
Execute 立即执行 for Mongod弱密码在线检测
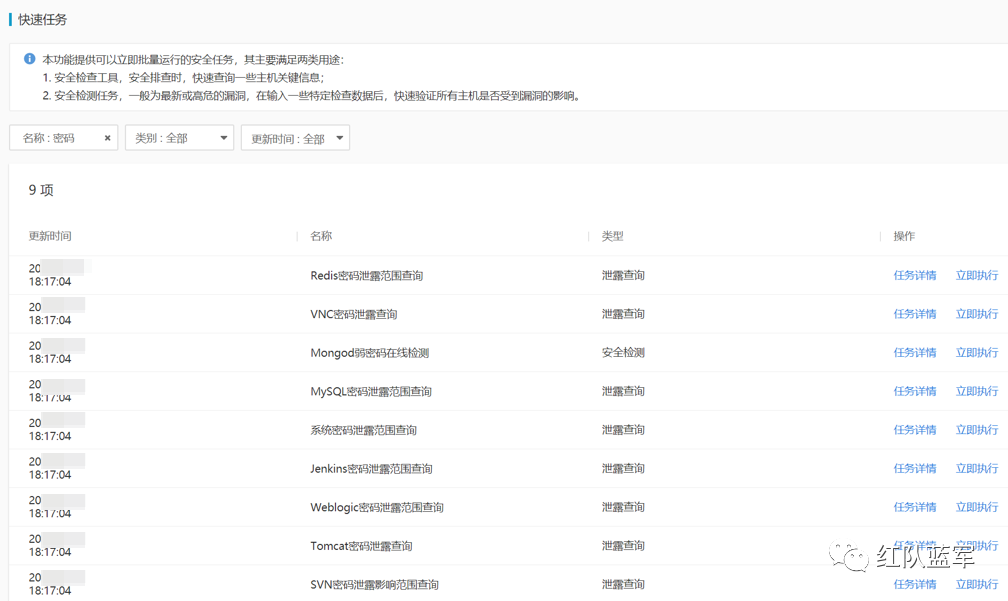coord(976,352)
